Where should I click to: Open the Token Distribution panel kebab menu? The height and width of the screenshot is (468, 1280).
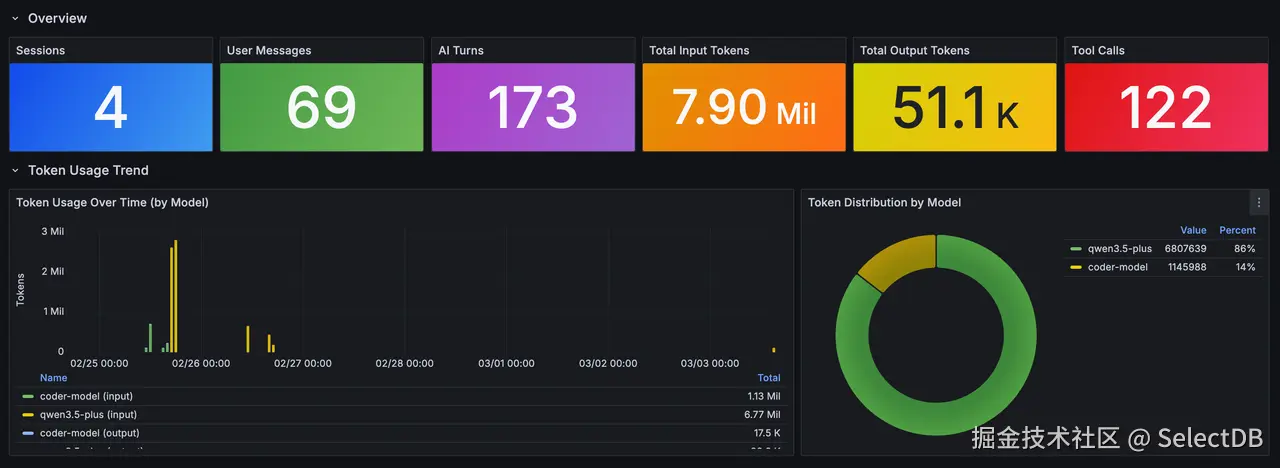[1259, 202]
